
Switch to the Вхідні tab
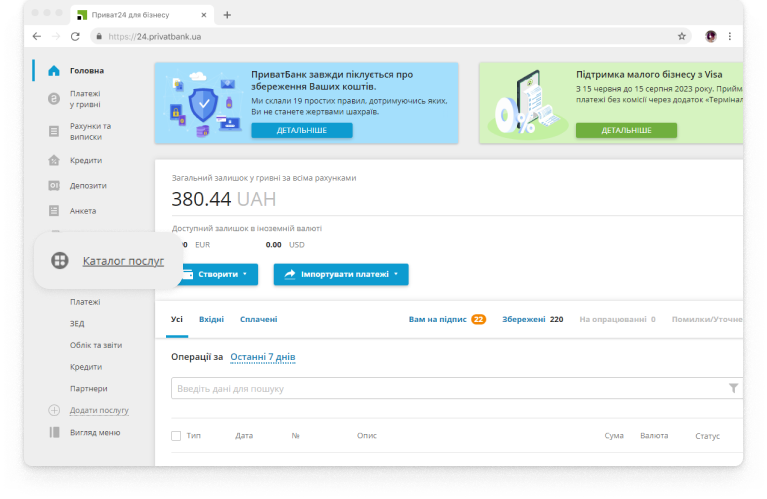coord(211,319)
